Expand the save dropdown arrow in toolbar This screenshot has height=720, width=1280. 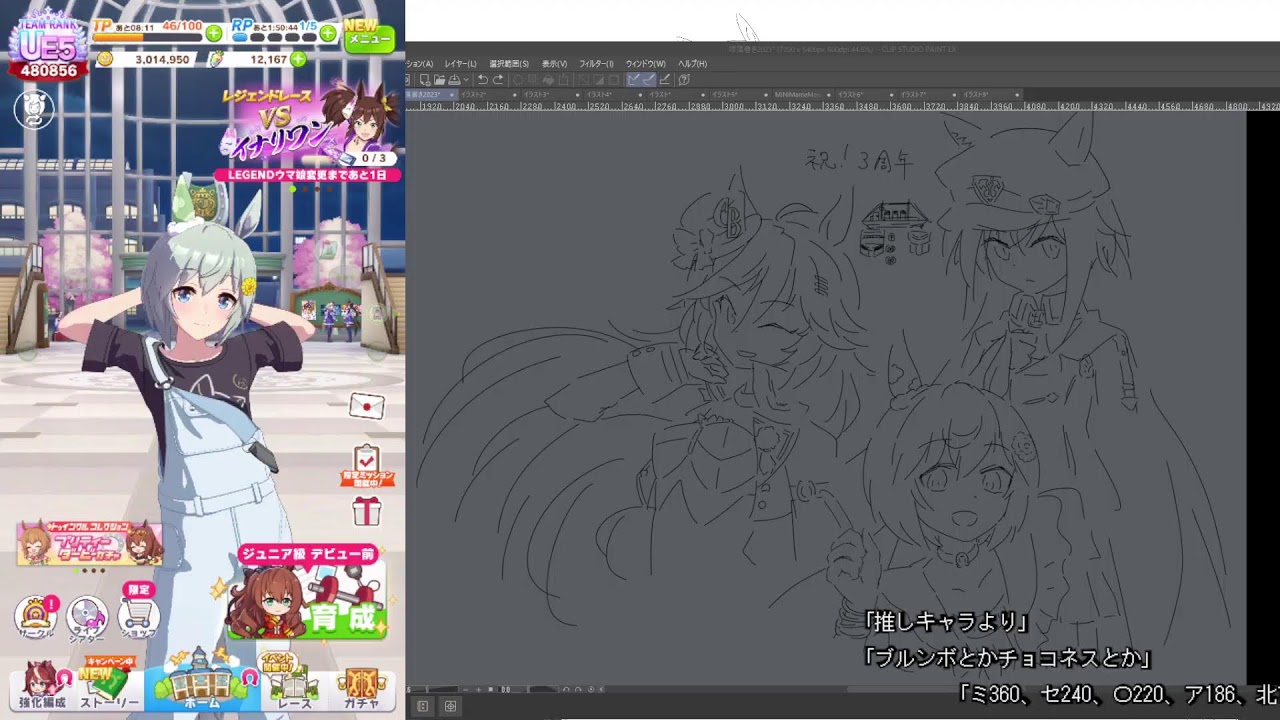pos(468,80)
